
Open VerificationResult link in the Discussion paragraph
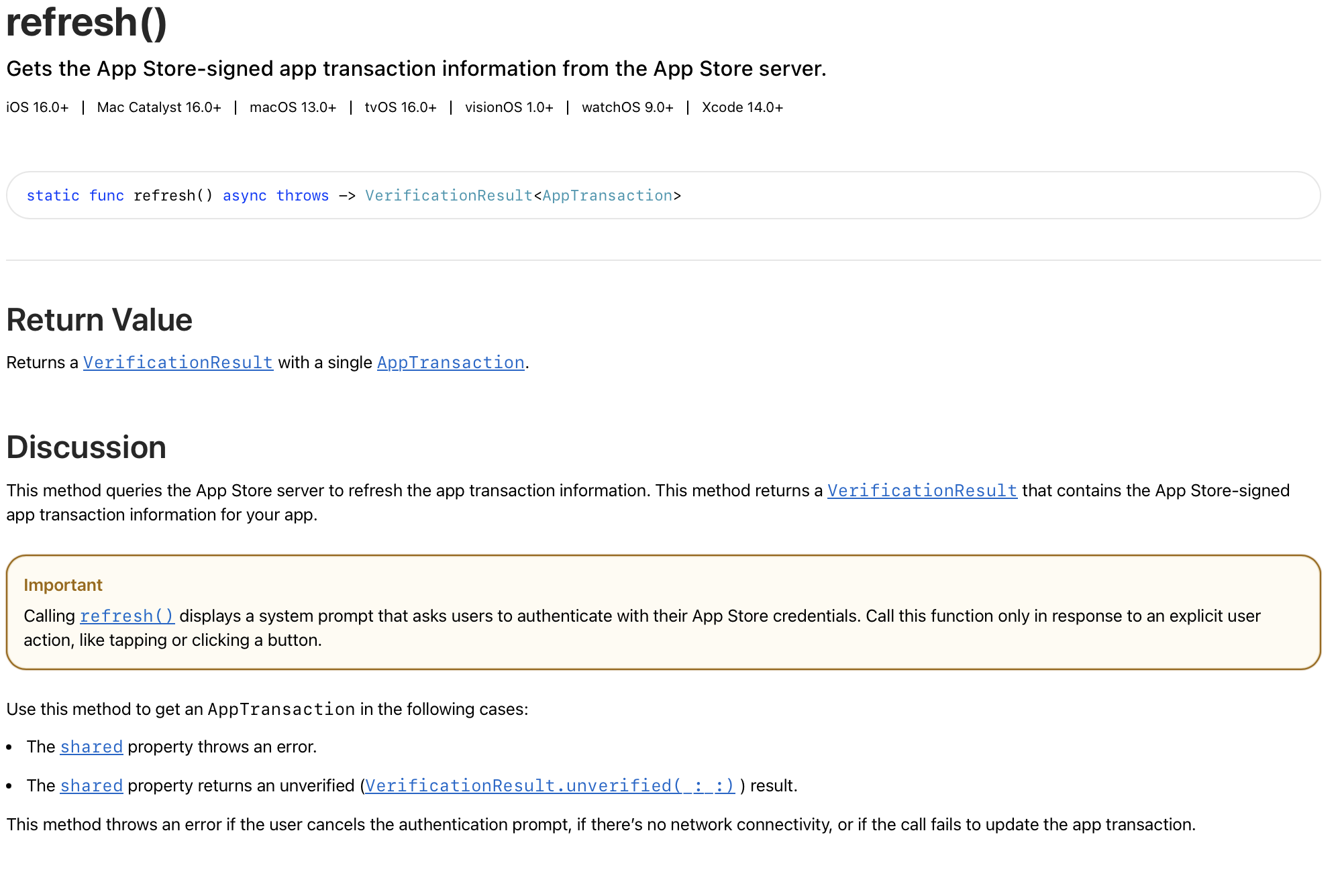click(922, 491)
